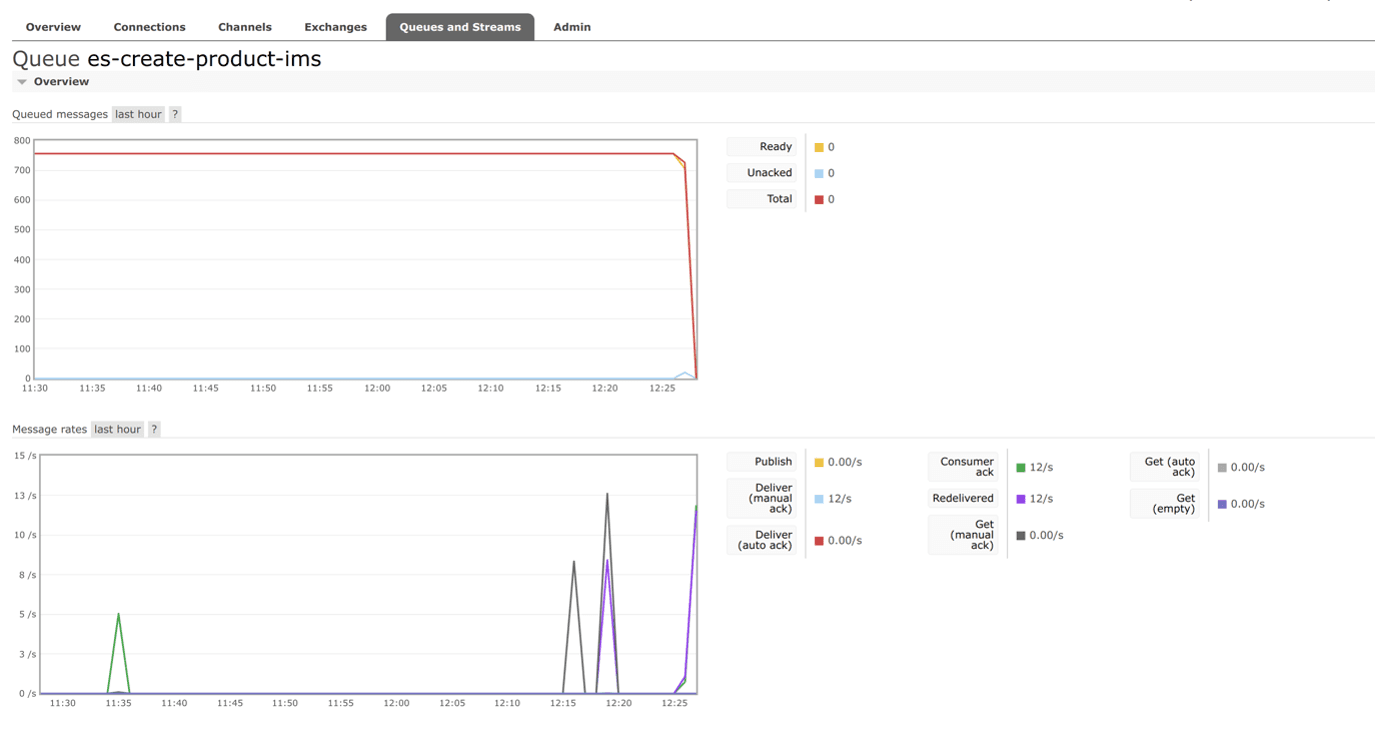Open the Exchanges tab

(335, 27)
